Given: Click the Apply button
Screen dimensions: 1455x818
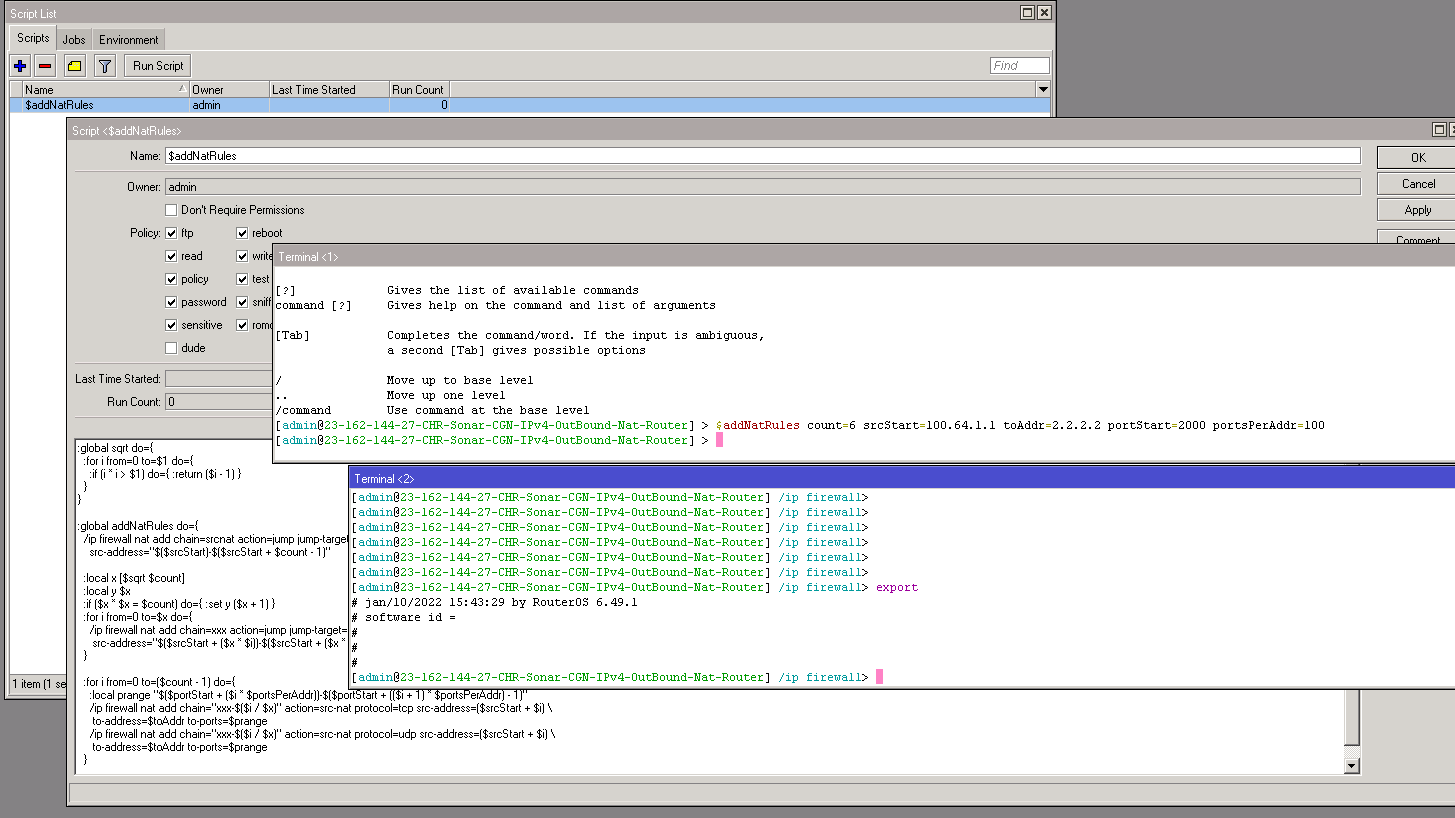Looking at the screenshot, I should coord(1417,210).
